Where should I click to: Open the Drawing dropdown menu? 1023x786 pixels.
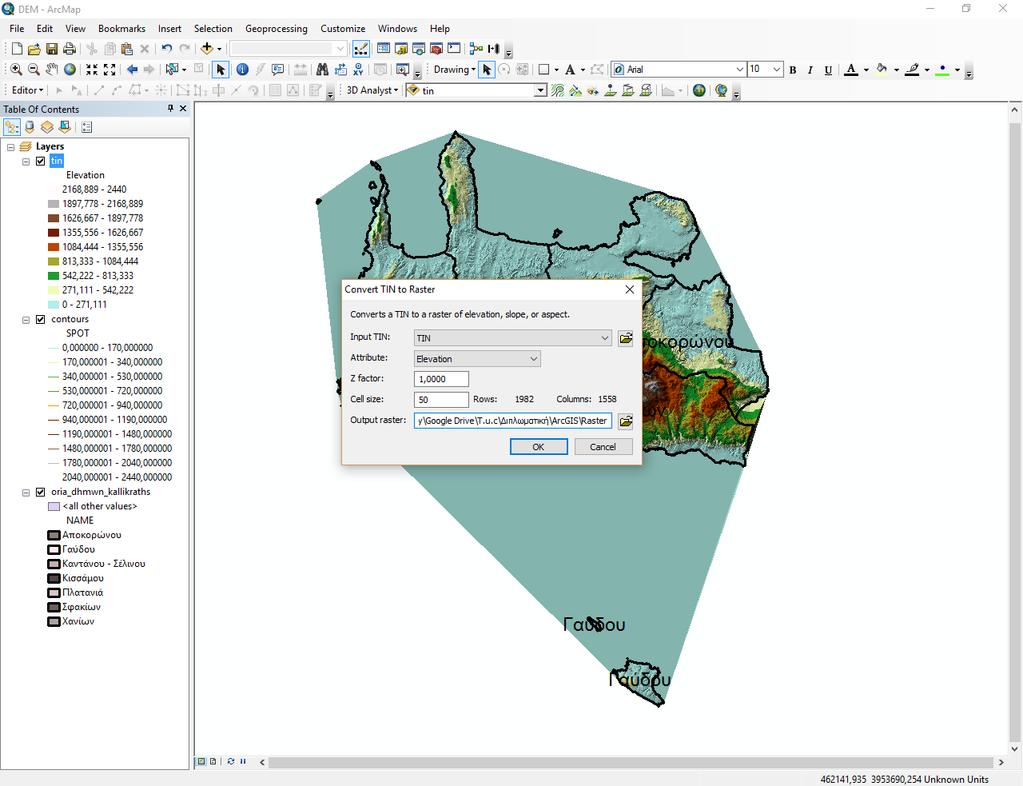[x=454, y=69]
